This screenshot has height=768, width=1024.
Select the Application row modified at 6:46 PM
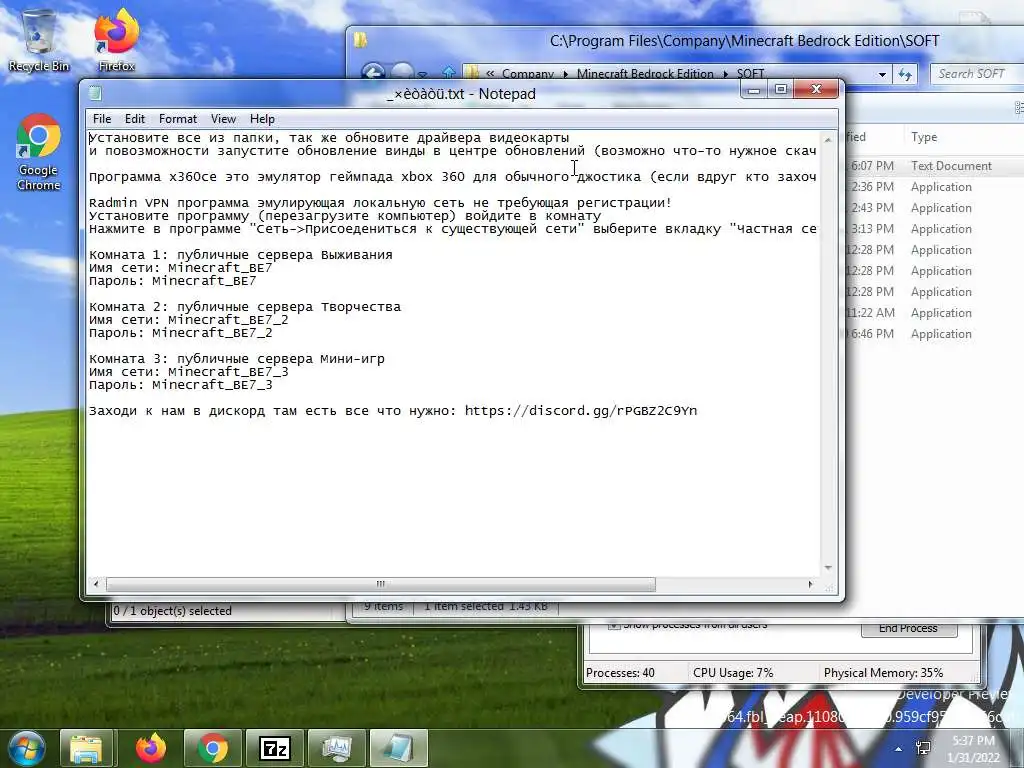click(x=935, y=334)
